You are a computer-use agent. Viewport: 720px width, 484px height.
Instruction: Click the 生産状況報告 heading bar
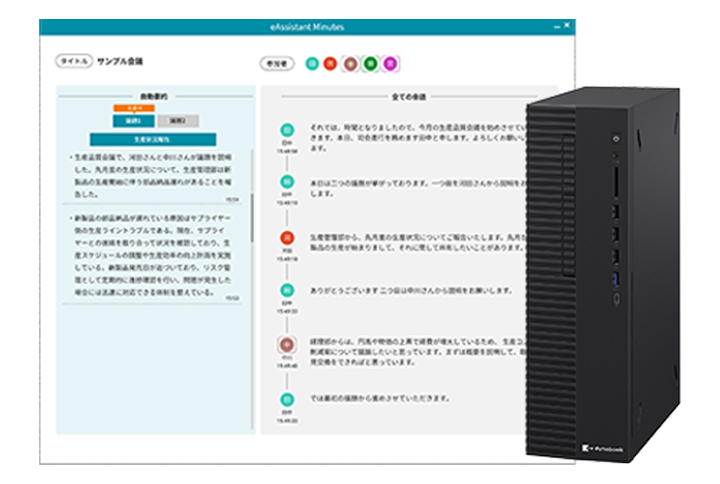pos(154,140)
